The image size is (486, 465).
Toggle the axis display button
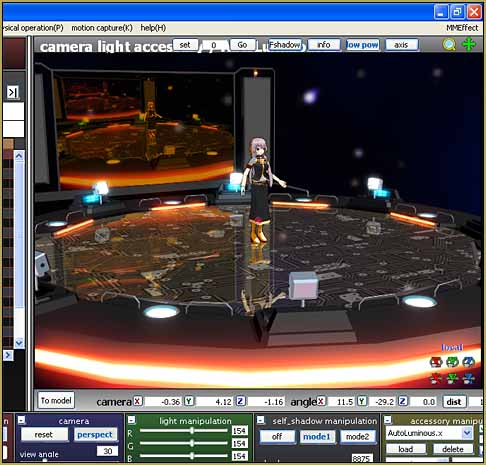(401, 45)
